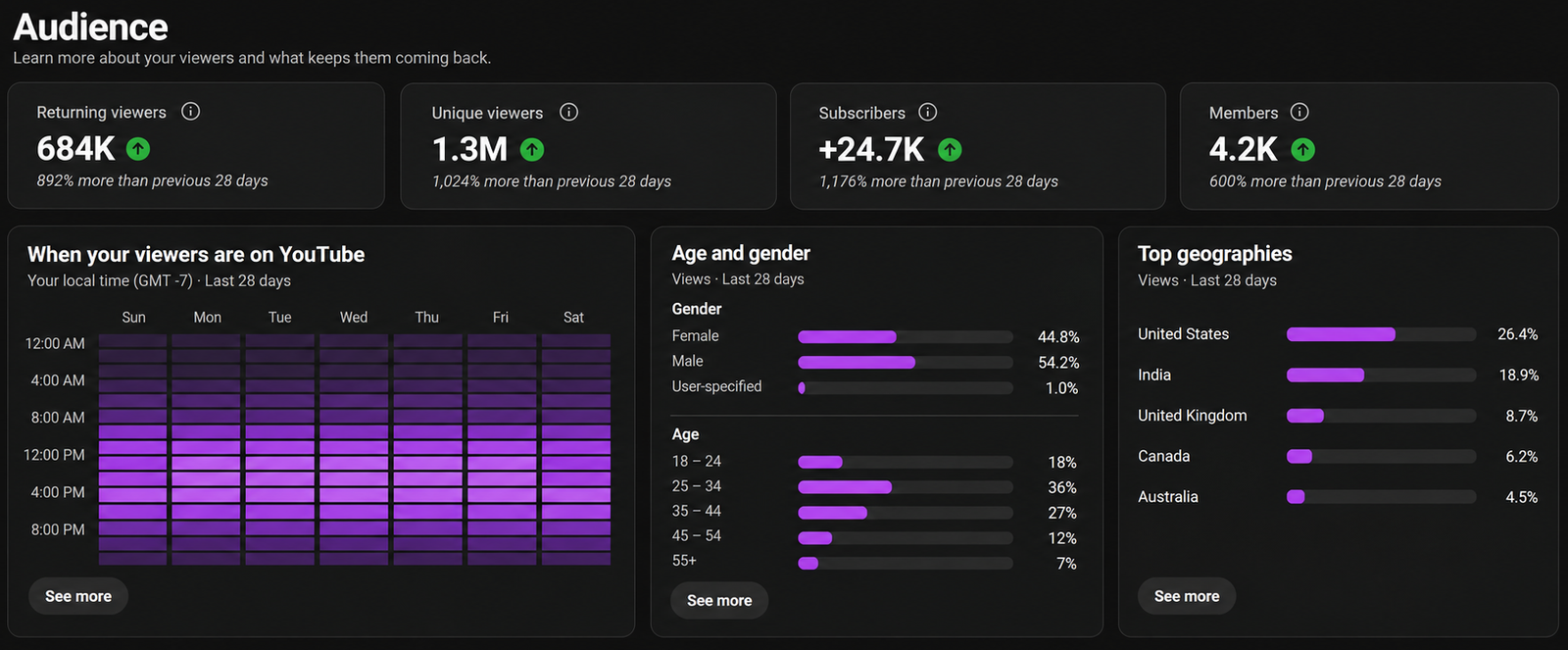The height and width of the screenshot is (650, 1568).
Task: Select the Wed column header in heatmap
Action: coord(354,318)
